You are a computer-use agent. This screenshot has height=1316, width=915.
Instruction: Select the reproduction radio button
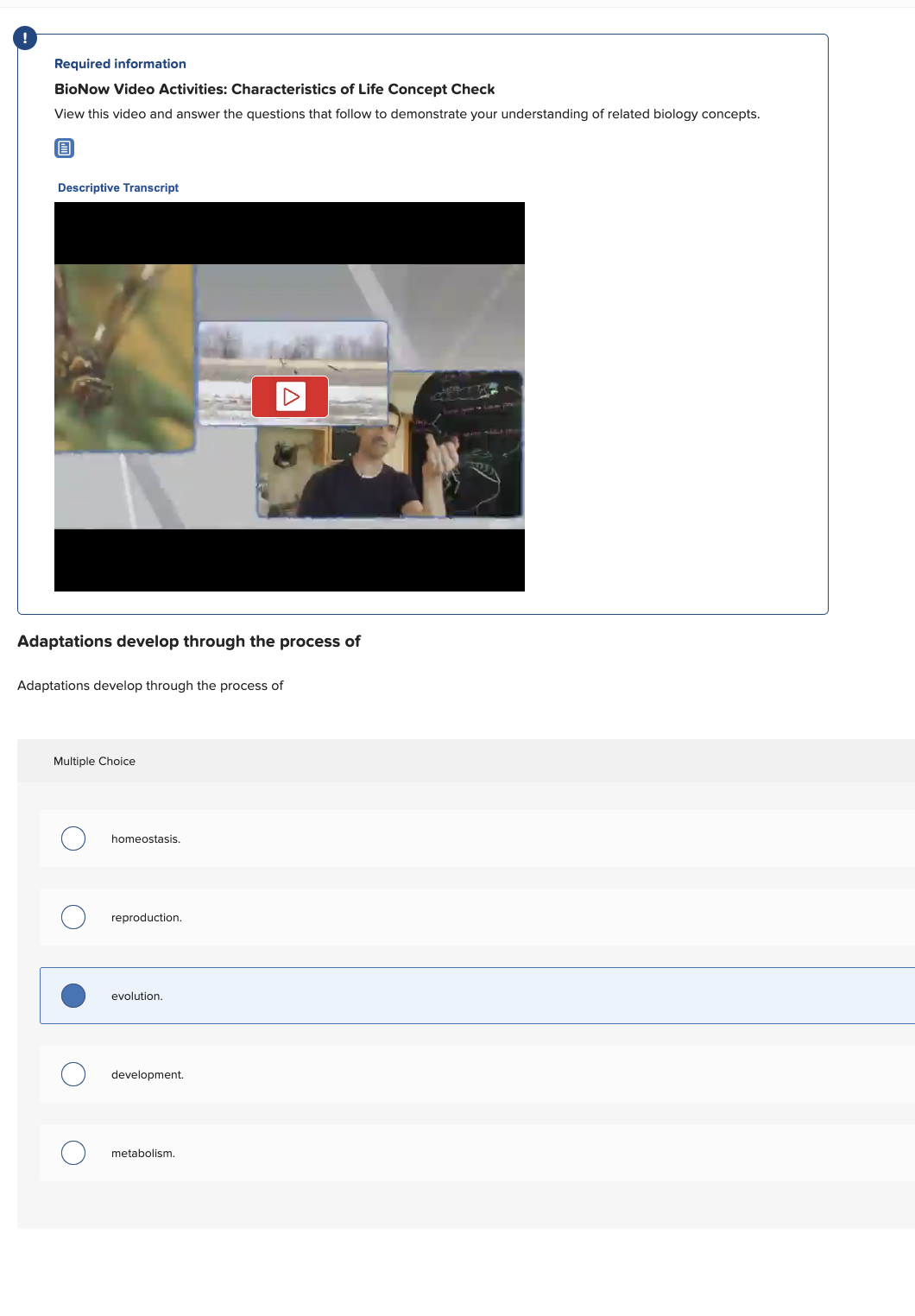click(x=73, y=917)
